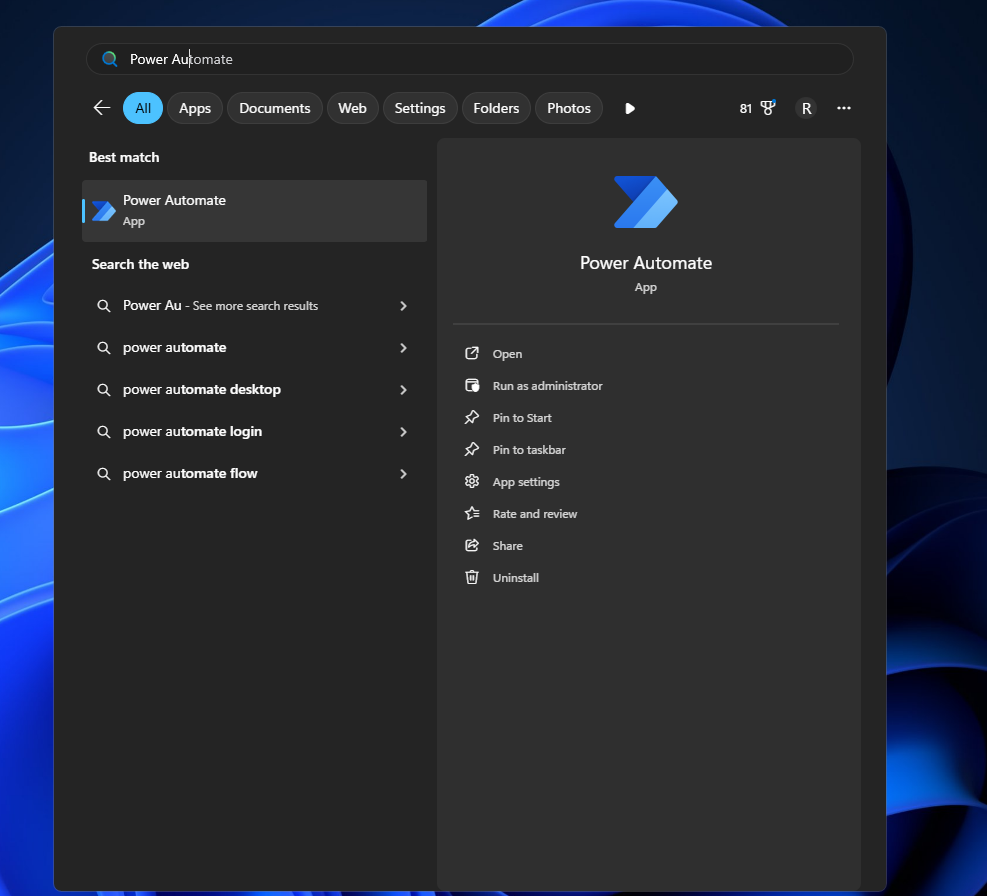This screenshot has height=896, width=987.
Task: Switch to the Apps filter tab
Action: pyautogui.click(x=195, y=108)
